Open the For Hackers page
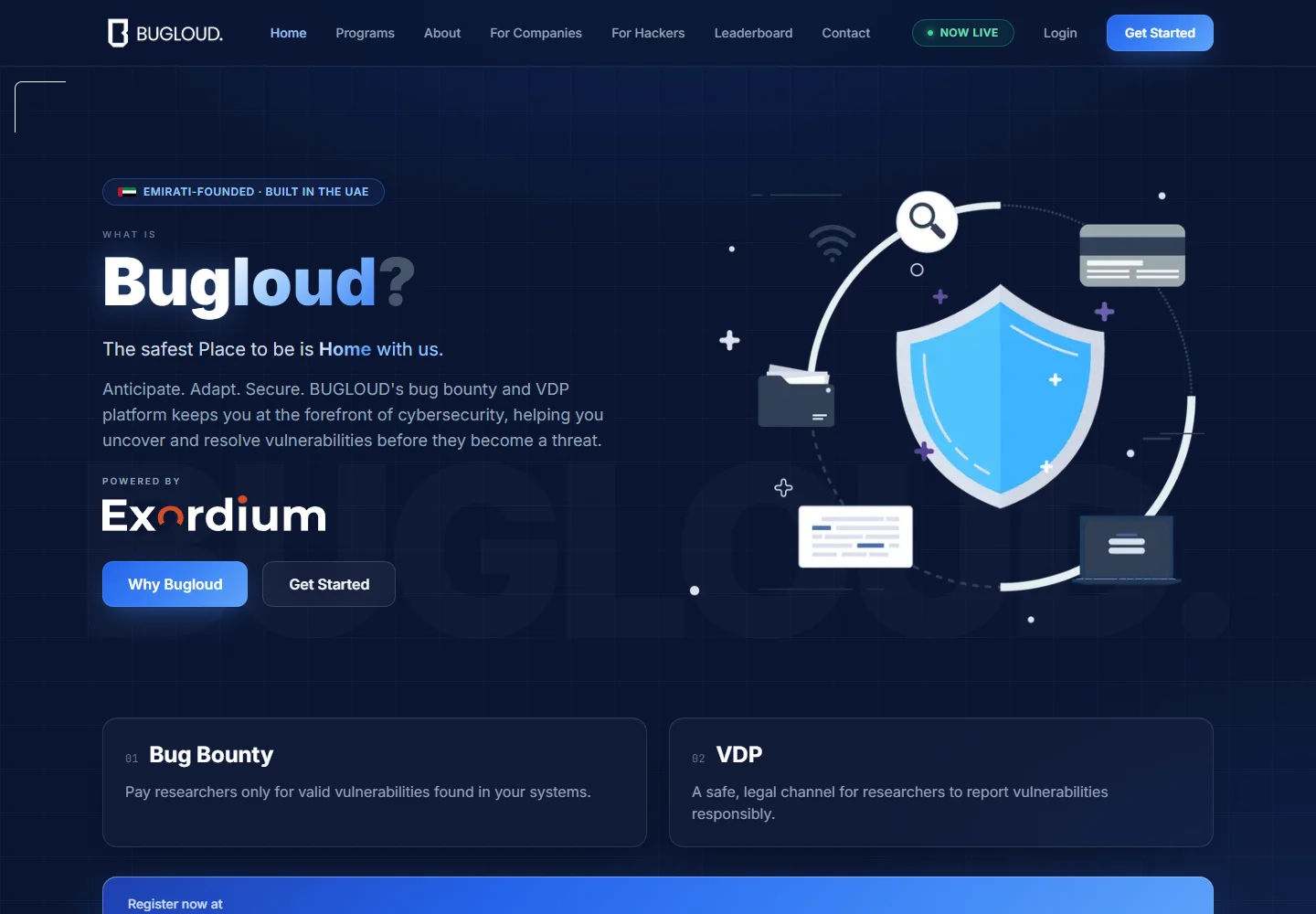The image size is (1316, 914). pos(648,33)
